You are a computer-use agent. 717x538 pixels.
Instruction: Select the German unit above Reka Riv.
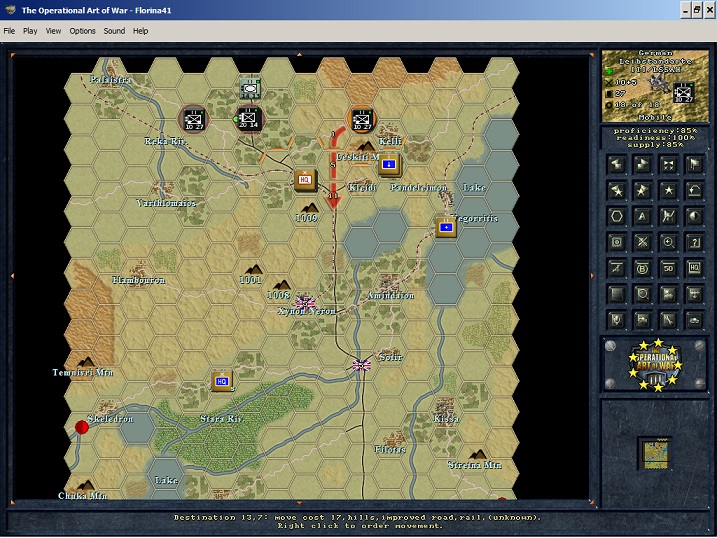[x=194, y=119]
